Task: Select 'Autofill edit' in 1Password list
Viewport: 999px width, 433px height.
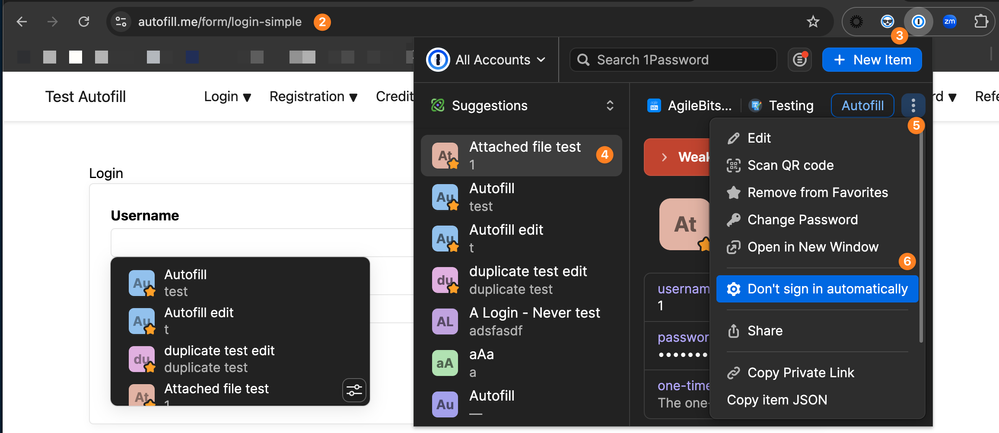Action: (521, 238)
